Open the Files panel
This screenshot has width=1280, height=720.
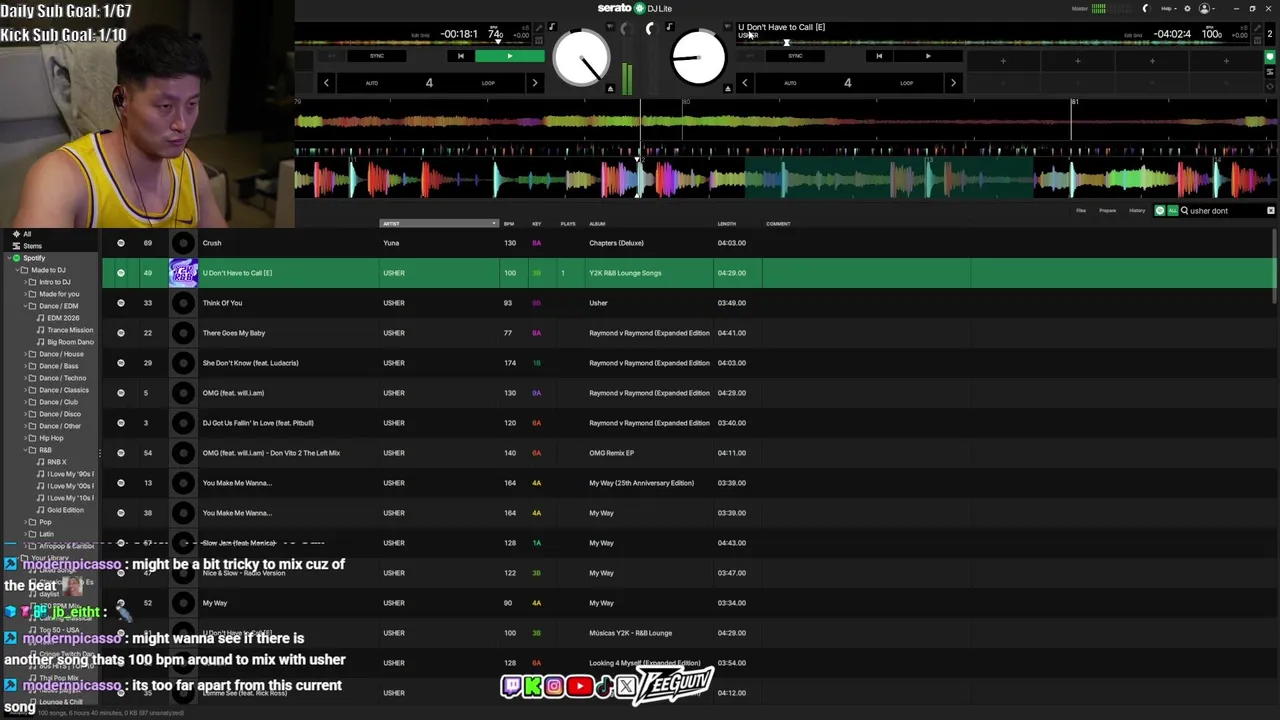point(1081,211)
